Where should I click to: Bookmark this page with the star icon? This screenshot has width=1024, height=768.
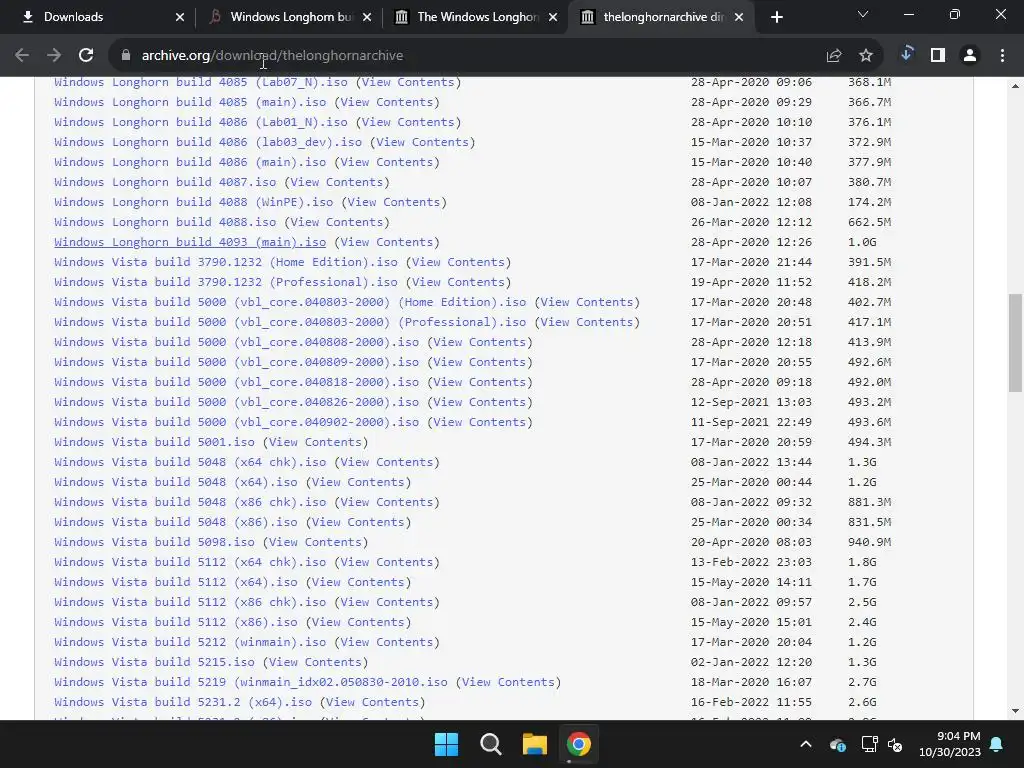866,56
